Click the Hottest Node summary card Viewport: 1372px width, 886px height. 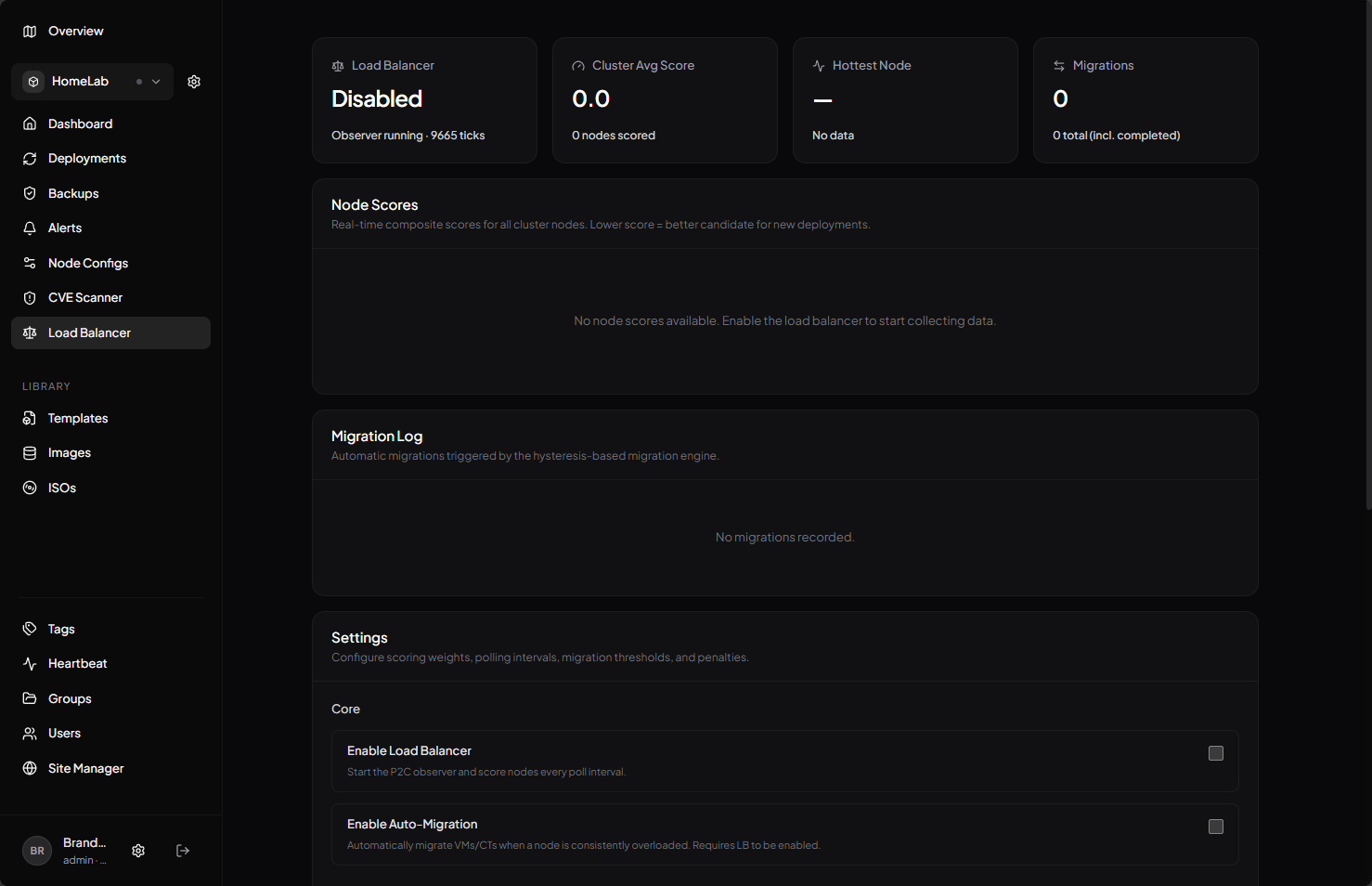[x=905, y=100]
